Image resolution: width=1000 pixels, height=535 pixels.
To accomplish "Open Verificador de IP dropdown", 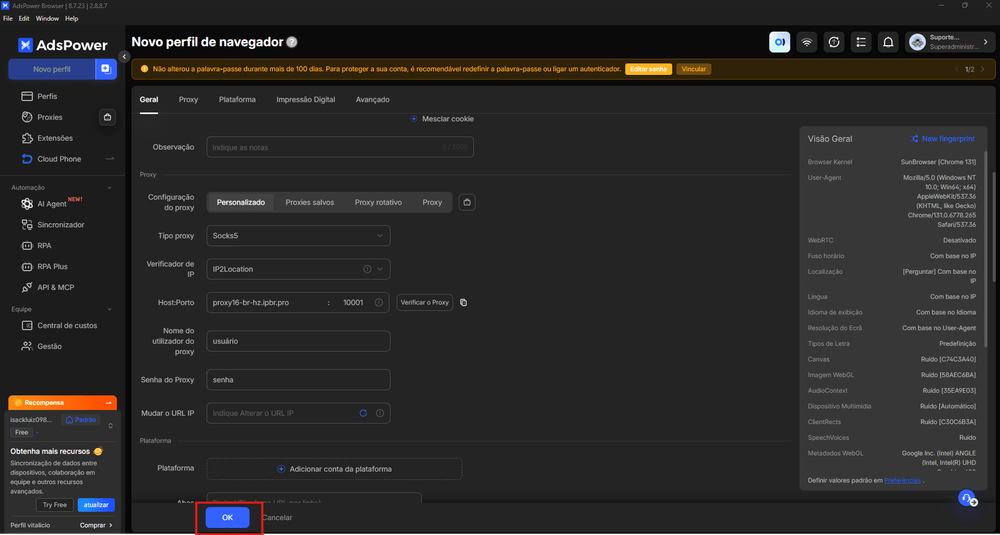I will tap(298, 269).
